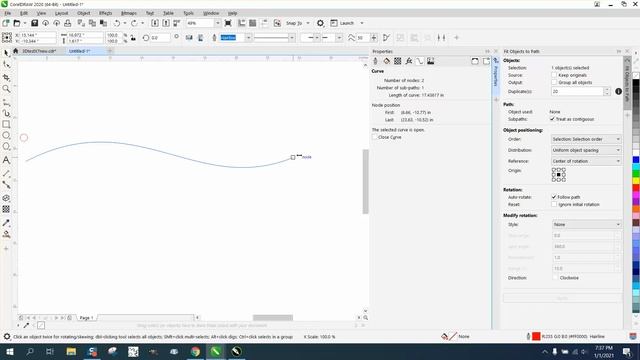
Task: Open the Distribution dropdown
Action: pos(586,150)
